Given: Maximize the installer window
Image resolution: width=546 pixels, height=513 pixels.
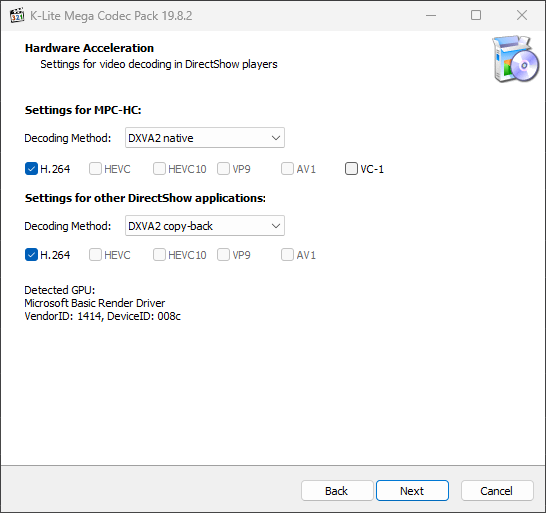Looking at the screenshot, I should [476, 15].
